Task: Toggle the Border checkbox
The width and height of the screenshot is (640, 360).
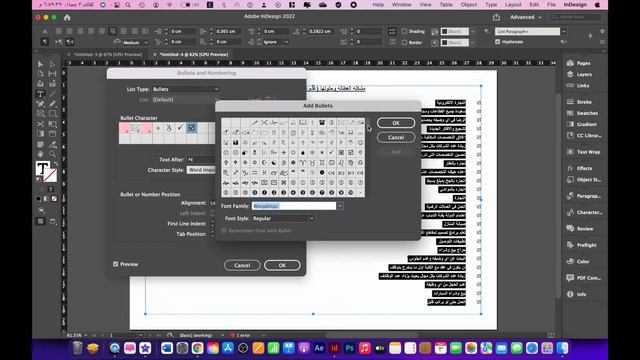Action: (x=404, y=42)
